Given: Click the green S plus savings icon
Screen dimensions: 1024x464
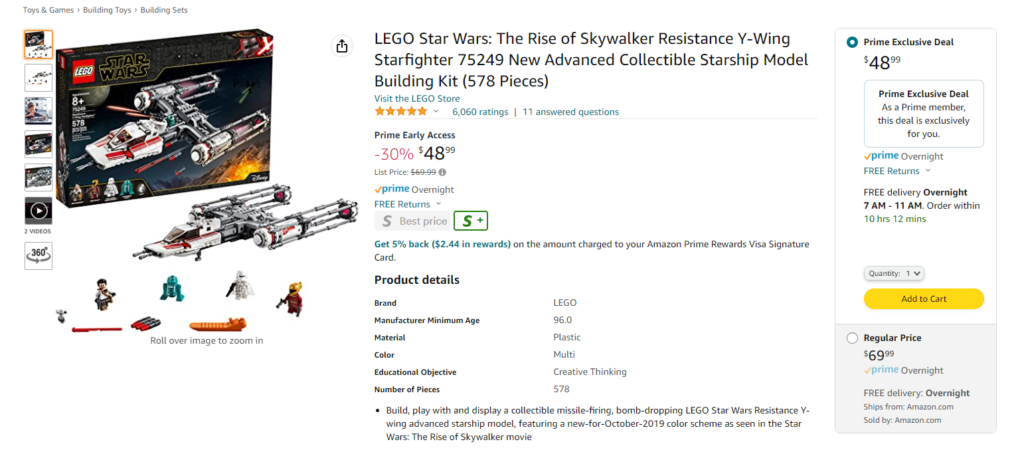Looking at the screenshot, I should pos(471,221).
